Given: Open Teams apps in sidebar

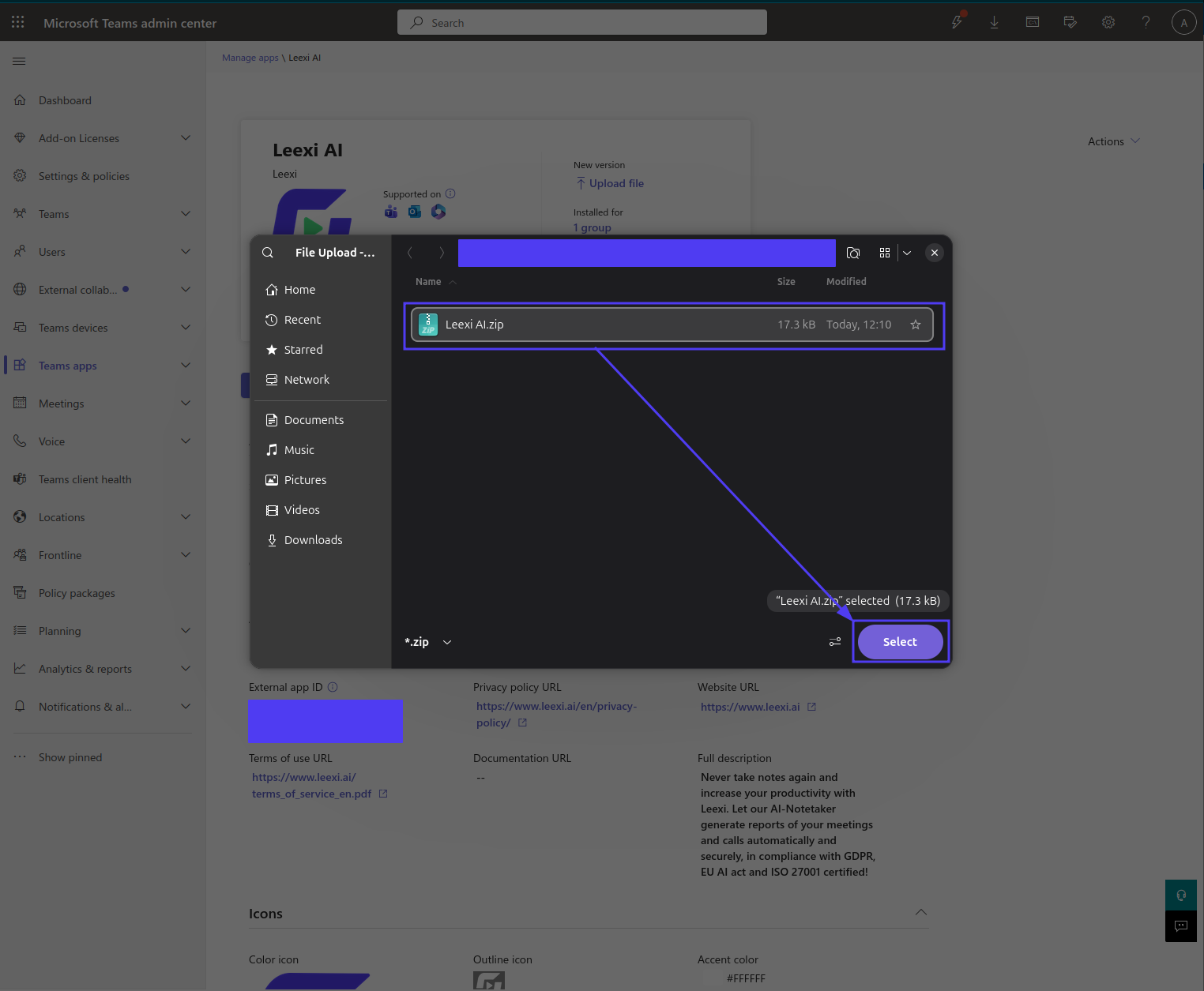Looking at the screenshot, I should (x=68, y=366).
